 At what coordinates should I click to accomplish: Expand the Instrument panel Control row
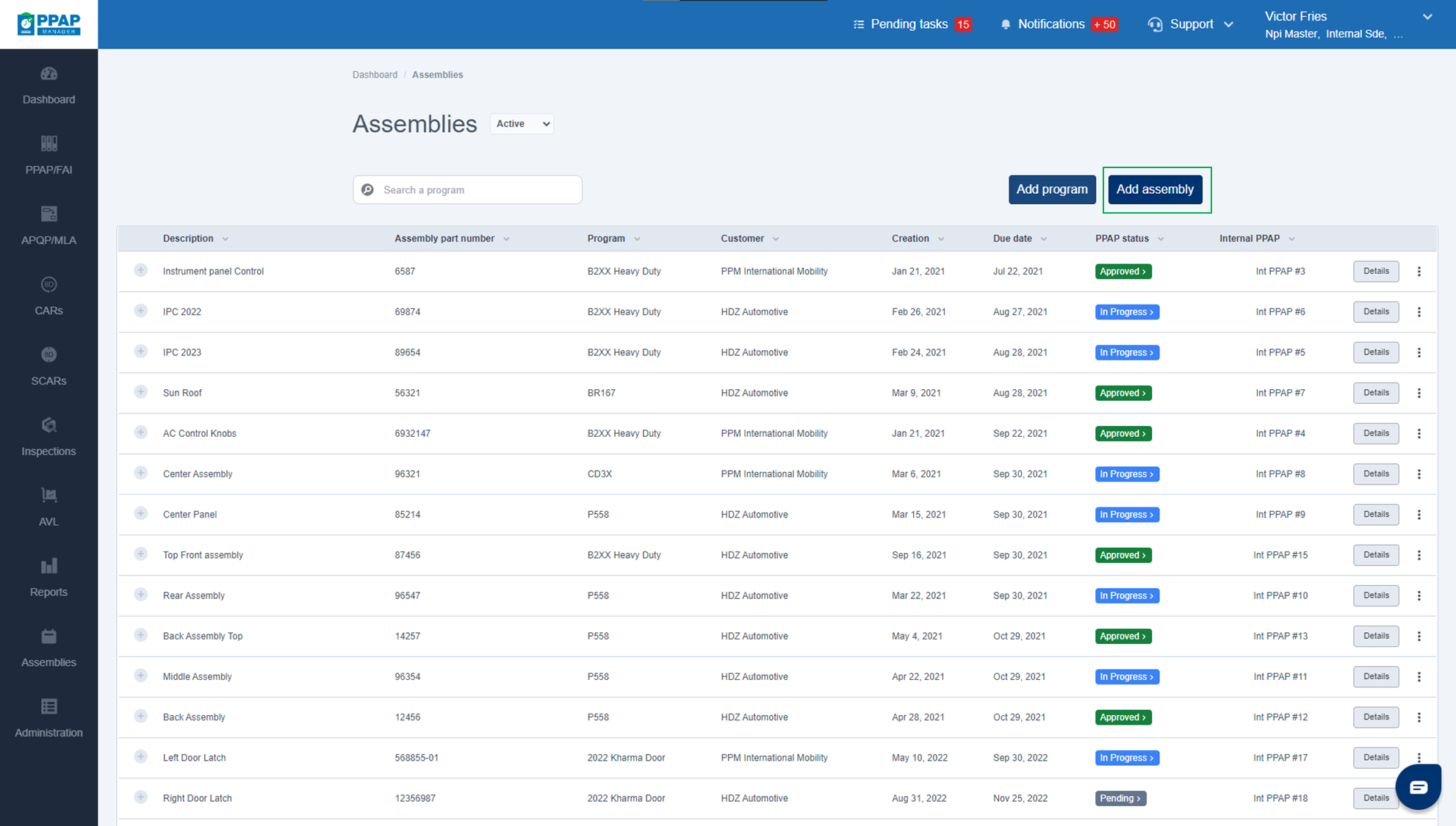click(x=141, y=271)
